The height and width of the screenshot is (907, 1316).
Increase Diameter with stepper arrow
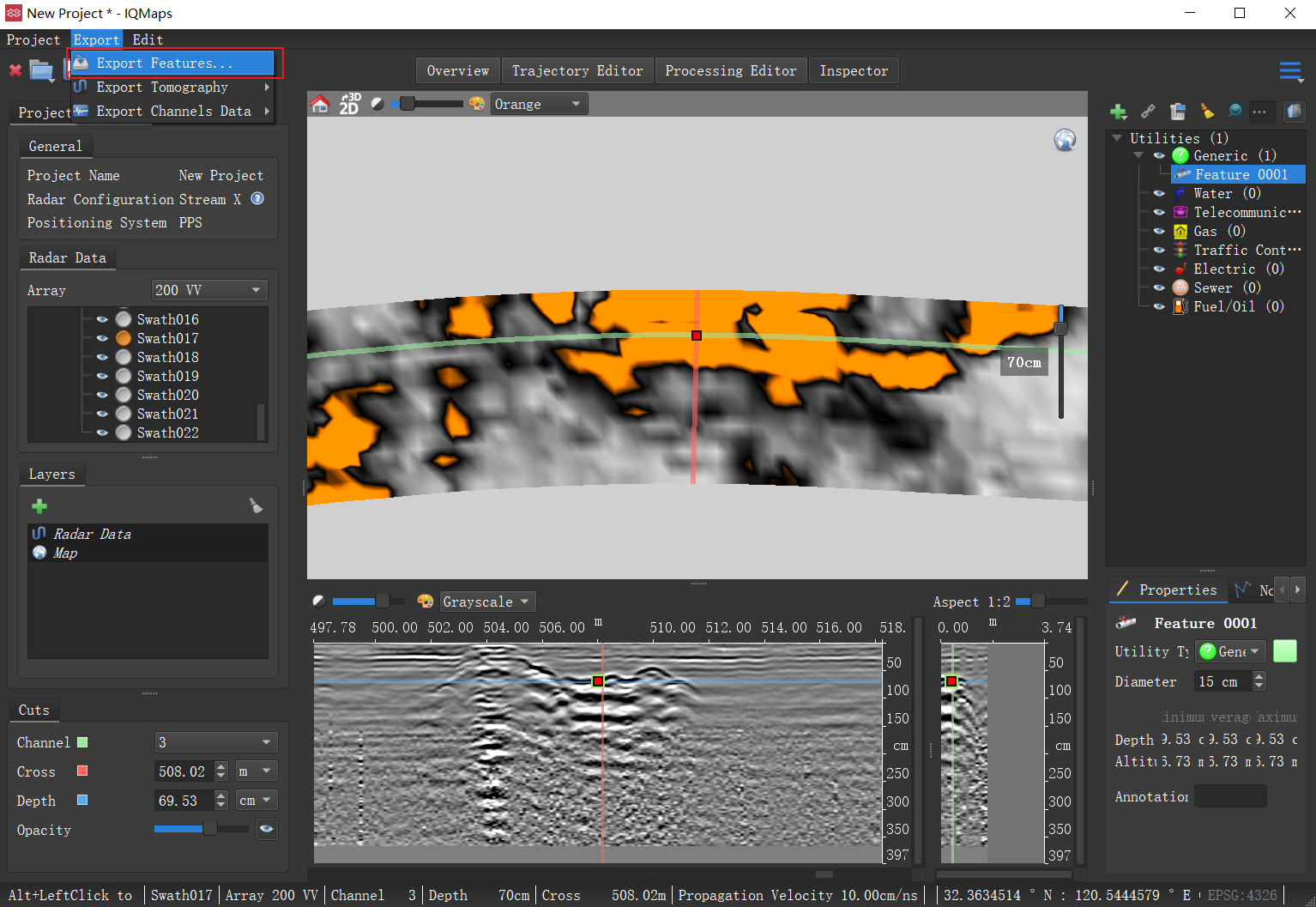1259,676
